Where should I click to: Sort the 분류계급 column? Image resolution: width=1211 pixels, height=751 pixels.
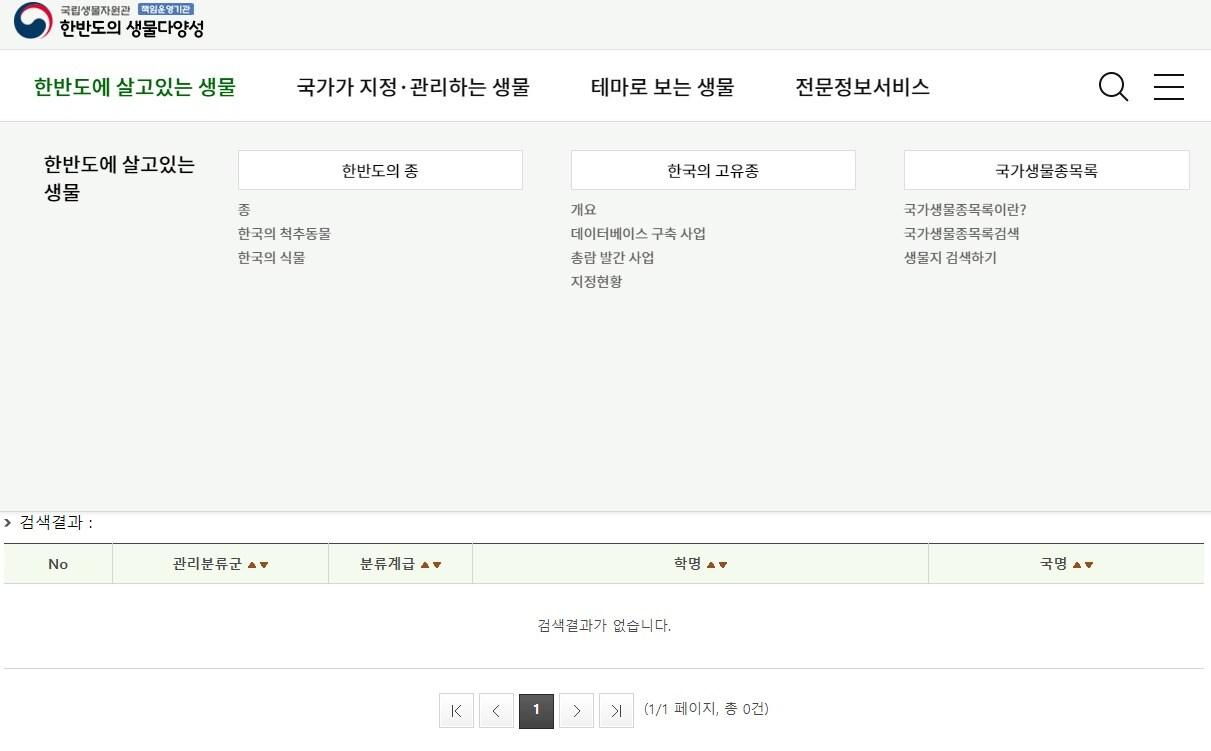coord(431,565)
